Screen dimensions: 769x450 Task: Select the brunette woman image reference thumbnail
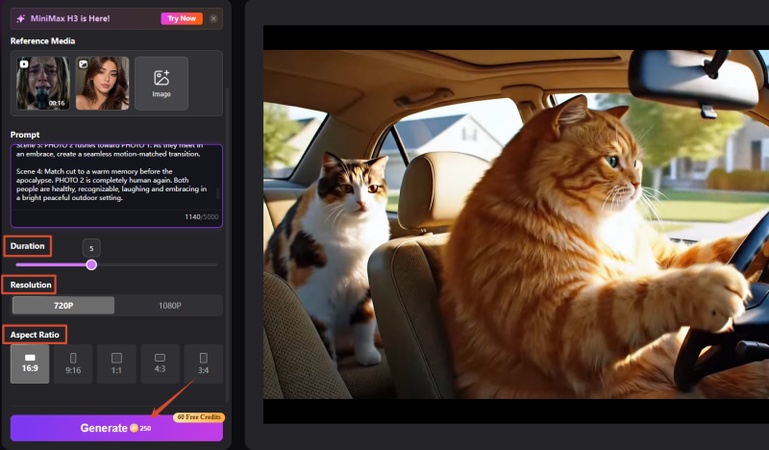point(103,83)
